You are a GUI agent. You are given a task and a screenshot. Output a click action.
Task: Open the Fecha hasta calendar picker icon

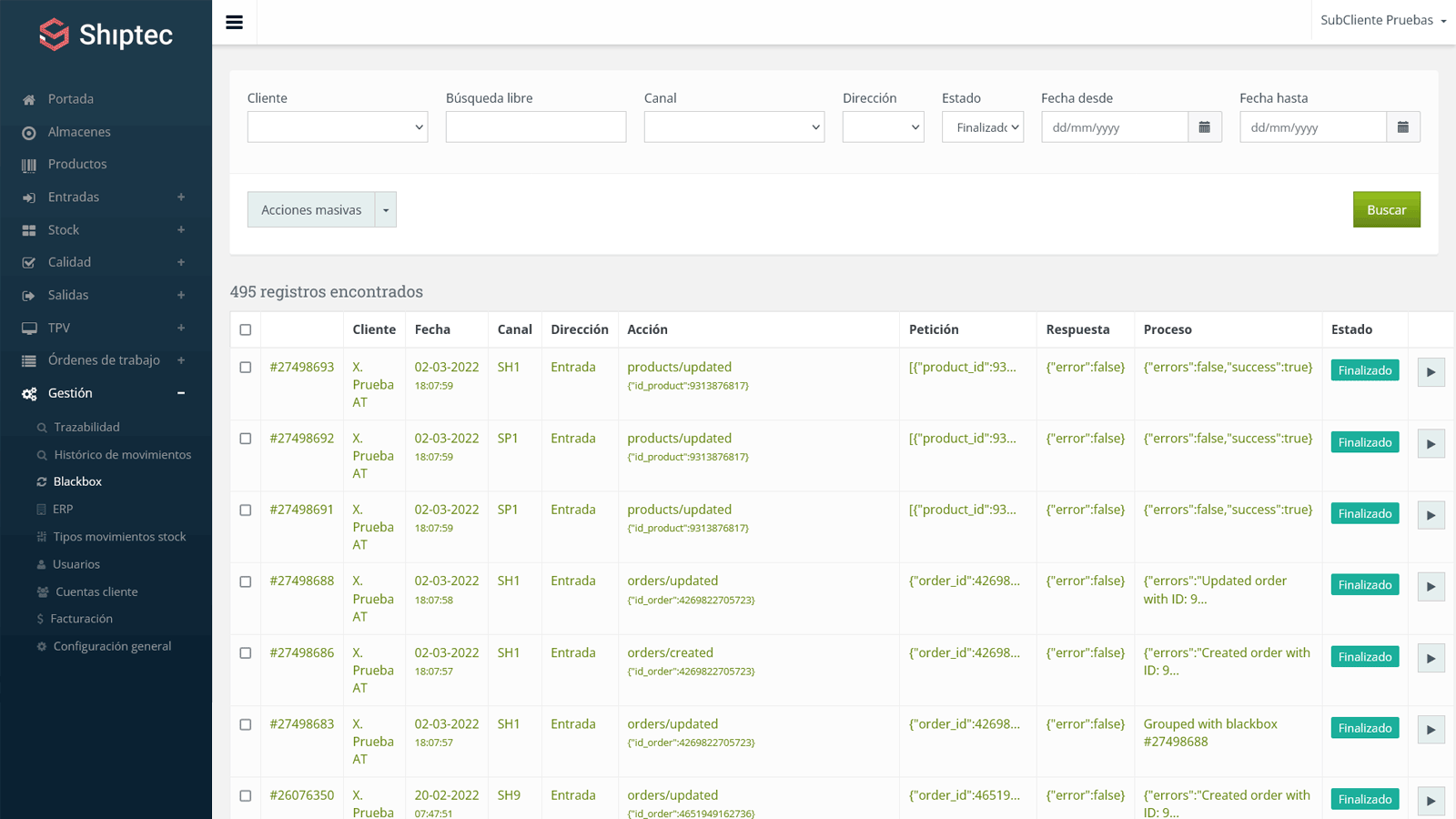(x=1402, y=127)
